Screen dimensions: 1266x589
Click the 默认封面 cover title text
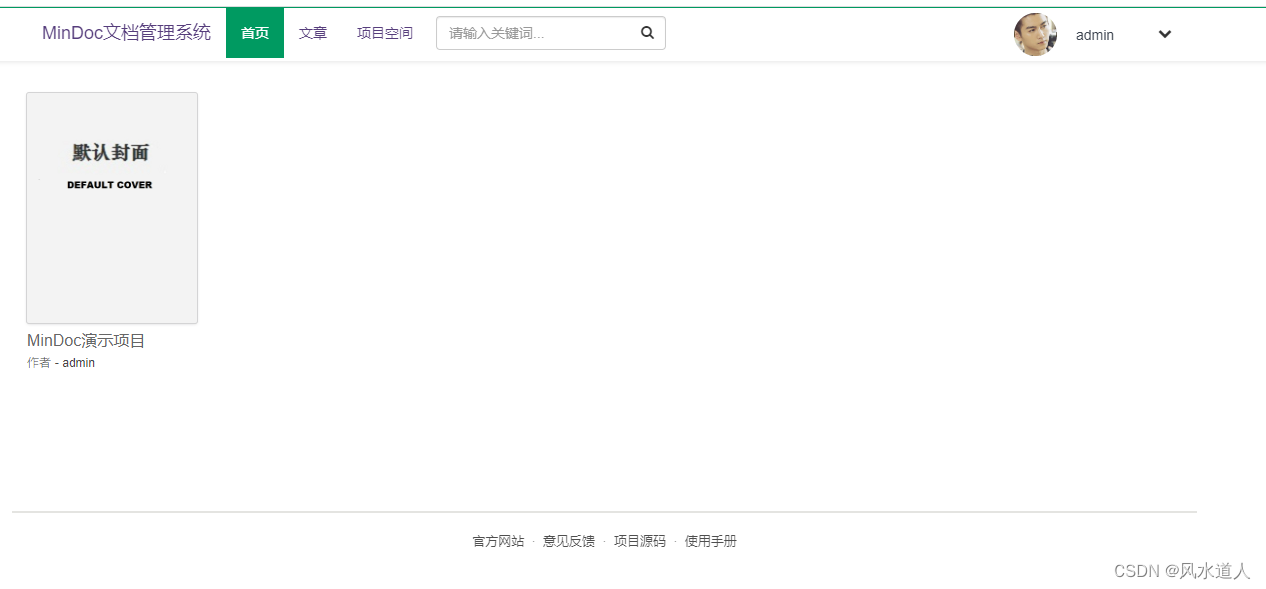tap(110, 153)
